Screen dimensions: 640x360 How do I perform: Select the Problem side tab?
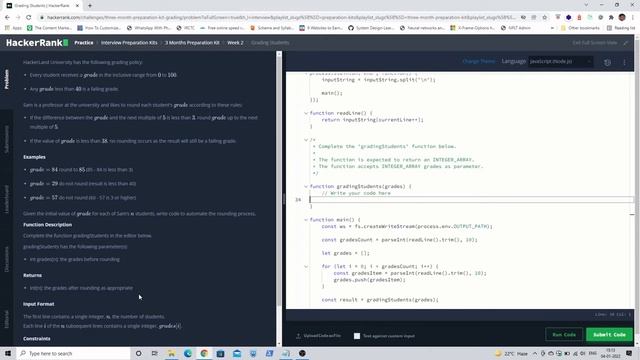[6, 79]
